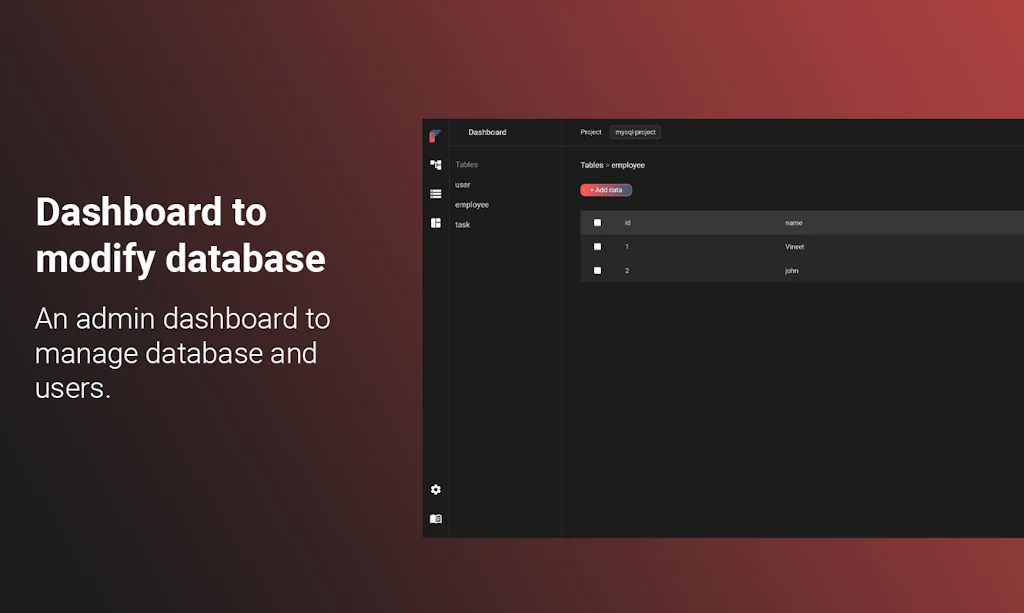This screenshot has width=1024, height=613.
Task: Open the table list icon in sidebar
Action: click(x=436, y=194)
